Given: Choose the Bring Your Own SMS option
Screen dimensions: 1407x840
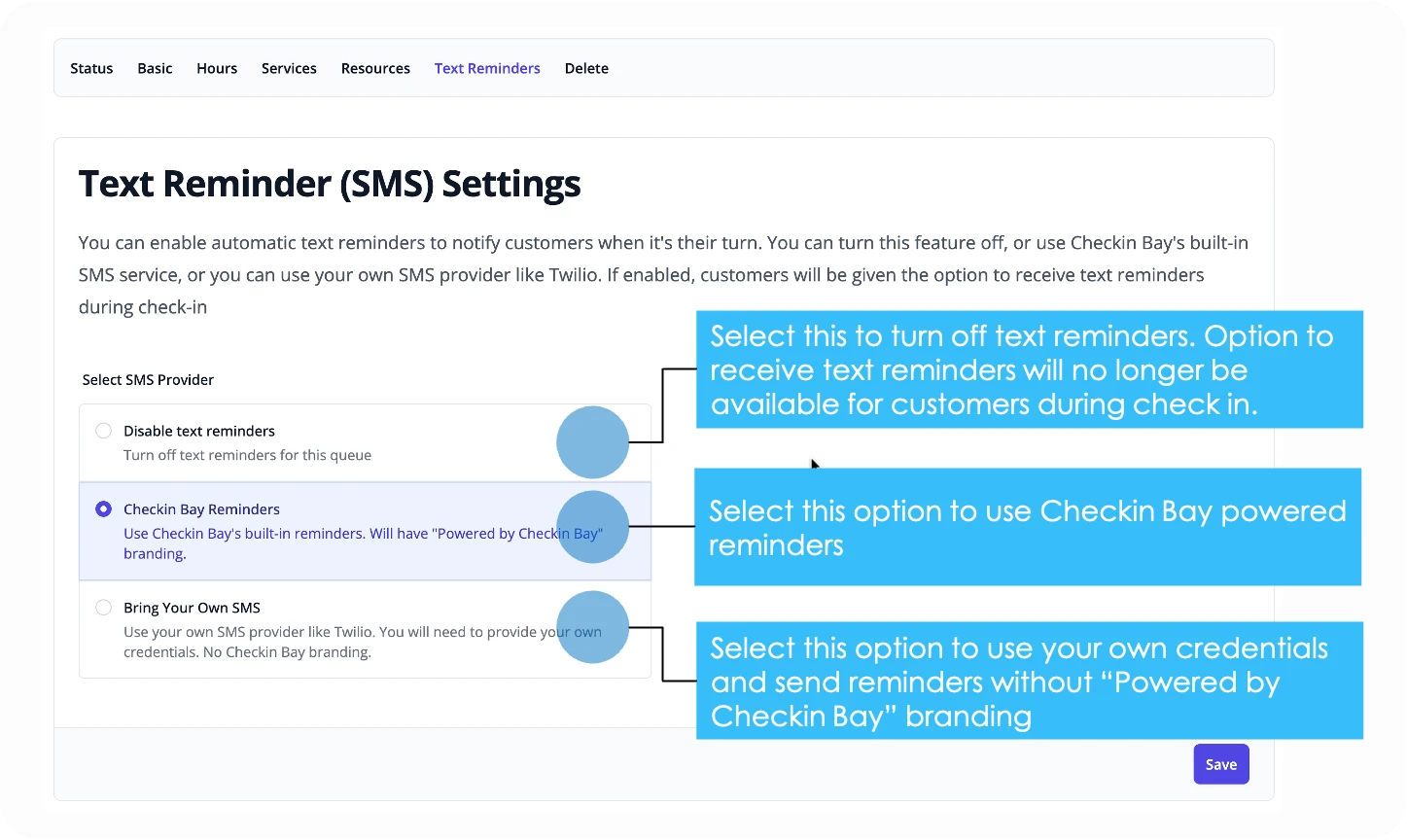Looking at the screenshot, I should pos(103,607).
